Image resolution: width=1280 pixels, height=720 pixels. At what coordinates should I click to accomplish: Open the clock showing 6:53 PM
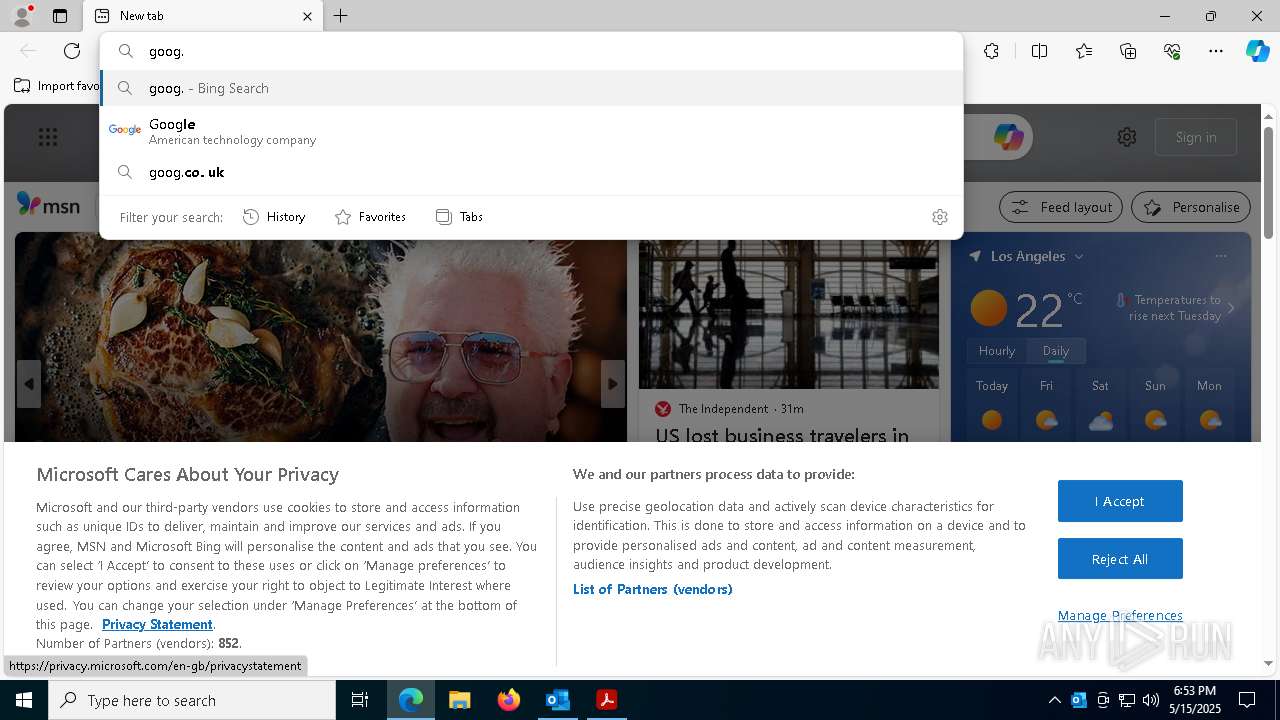(x=1195, y=700)
